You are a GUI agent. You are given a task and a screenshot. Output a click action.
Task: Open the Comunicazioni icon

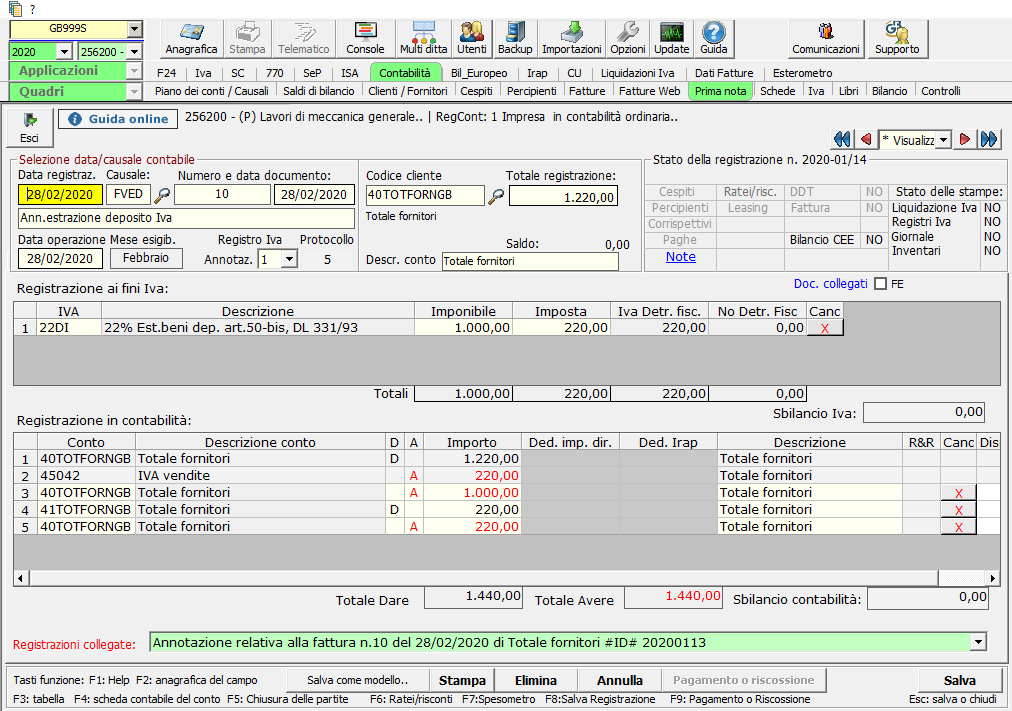click(825, 39)
